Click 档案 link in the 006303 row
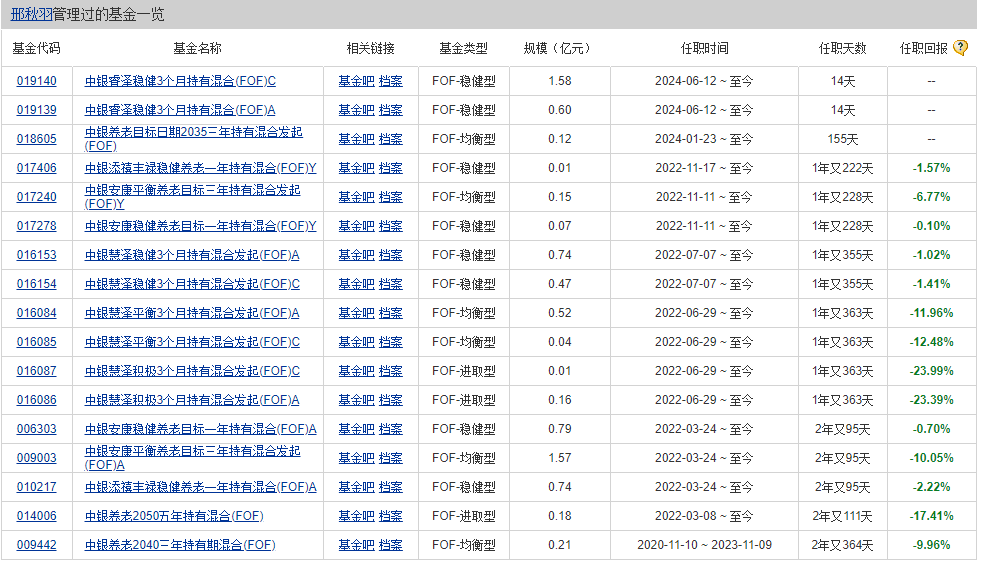Viewport: 982px width, 565px height. (x=391, y=429)
